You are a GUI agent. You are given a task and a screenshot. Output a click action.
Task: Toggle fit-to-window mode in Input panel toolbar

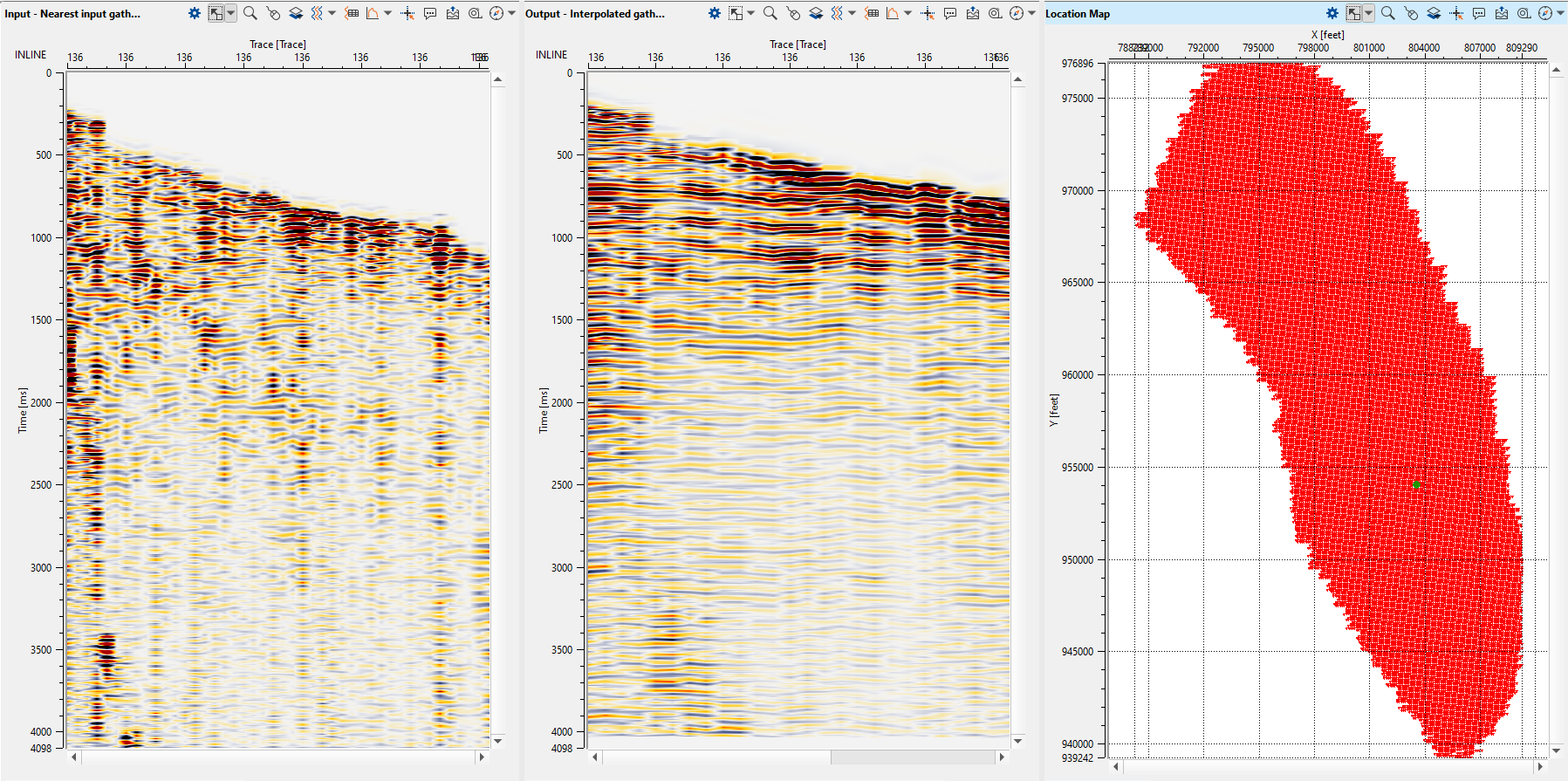[216, 13]
